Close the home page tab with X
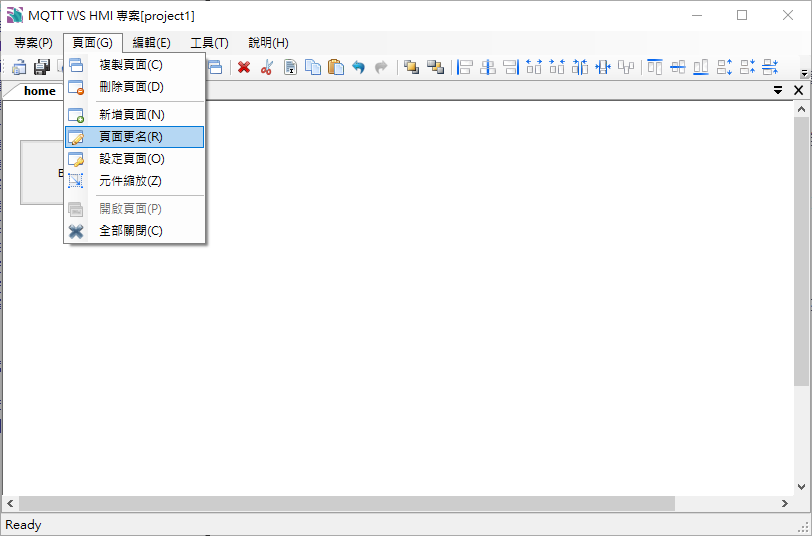The image size is (812, 536). click(x=799, y=90)
